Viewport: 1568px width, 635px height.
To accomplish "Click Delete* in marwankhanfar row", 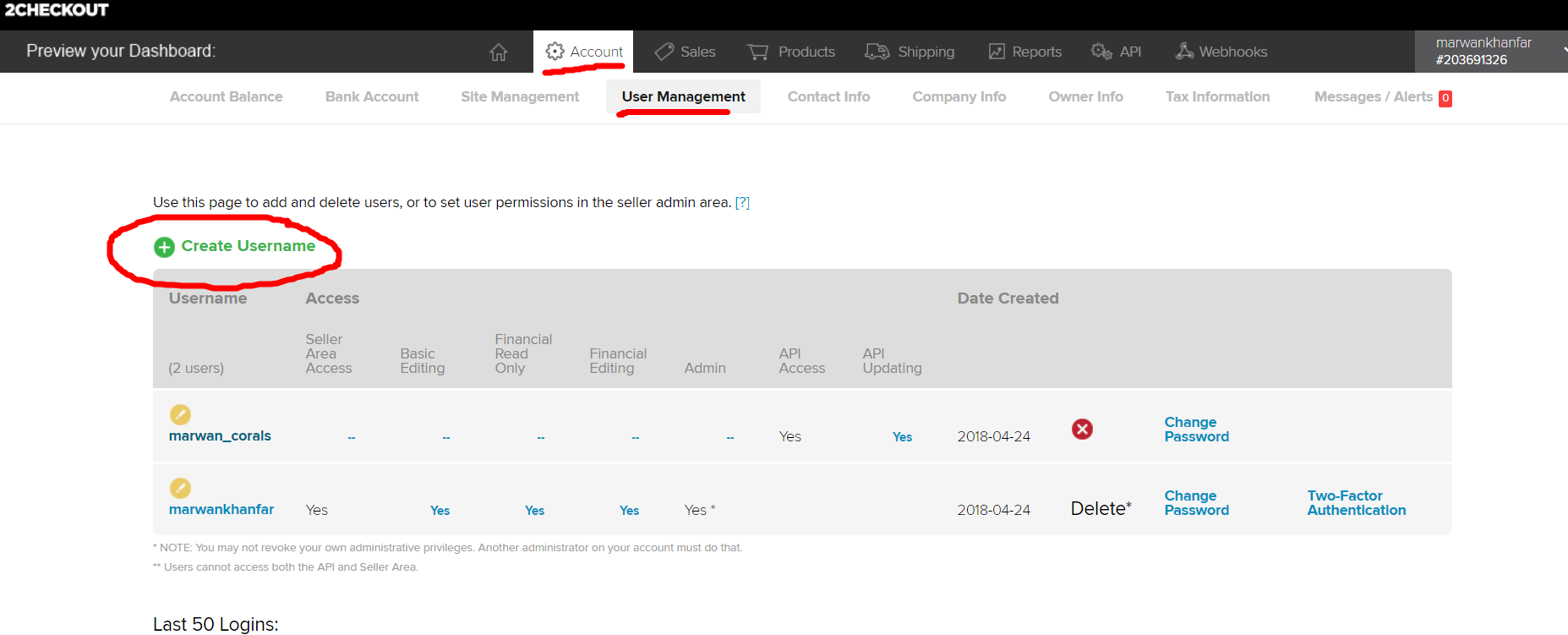I will click(x=1101, y=508).
